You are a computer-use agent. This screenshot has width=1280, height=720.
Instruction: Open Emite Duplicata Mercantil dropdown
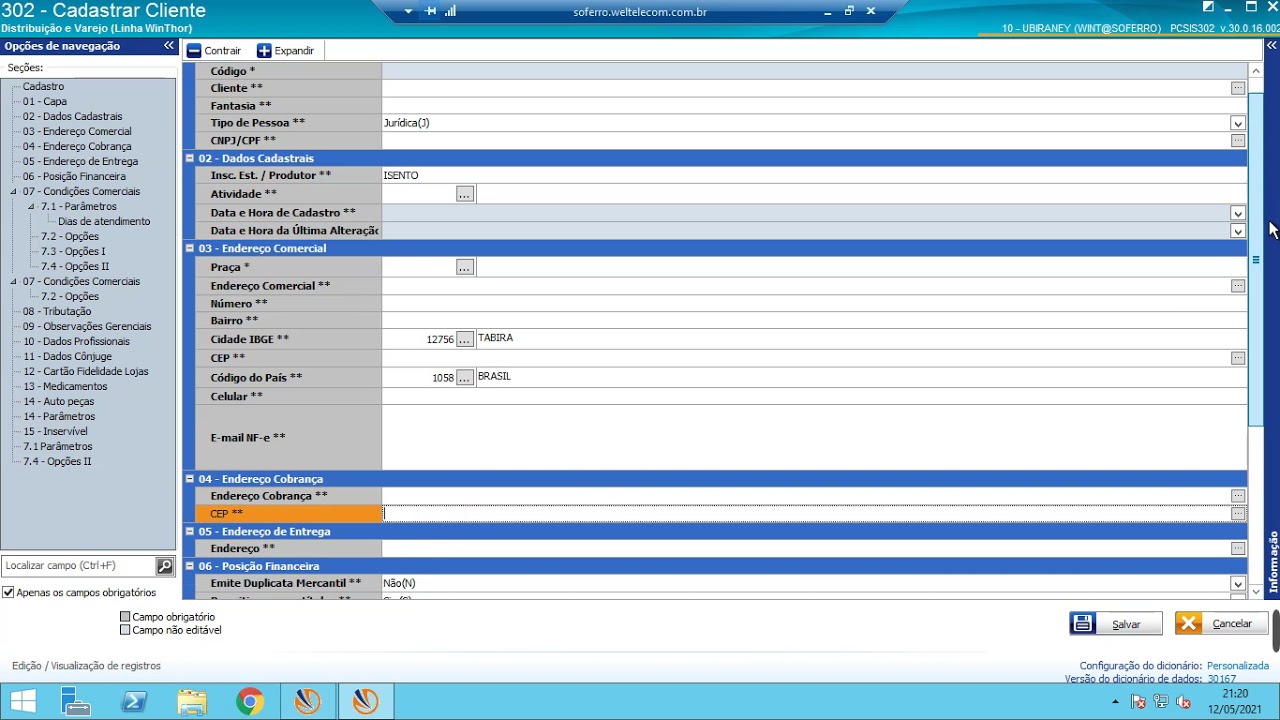point(1238,584)
